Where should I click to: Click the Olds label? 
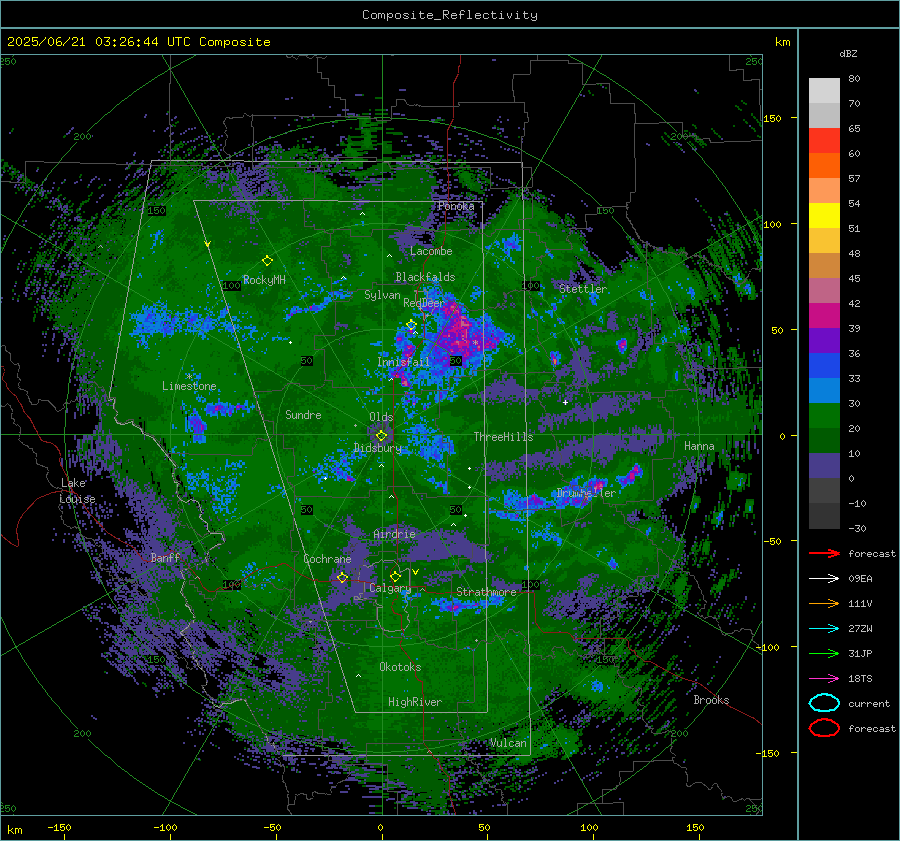[381, 417]
